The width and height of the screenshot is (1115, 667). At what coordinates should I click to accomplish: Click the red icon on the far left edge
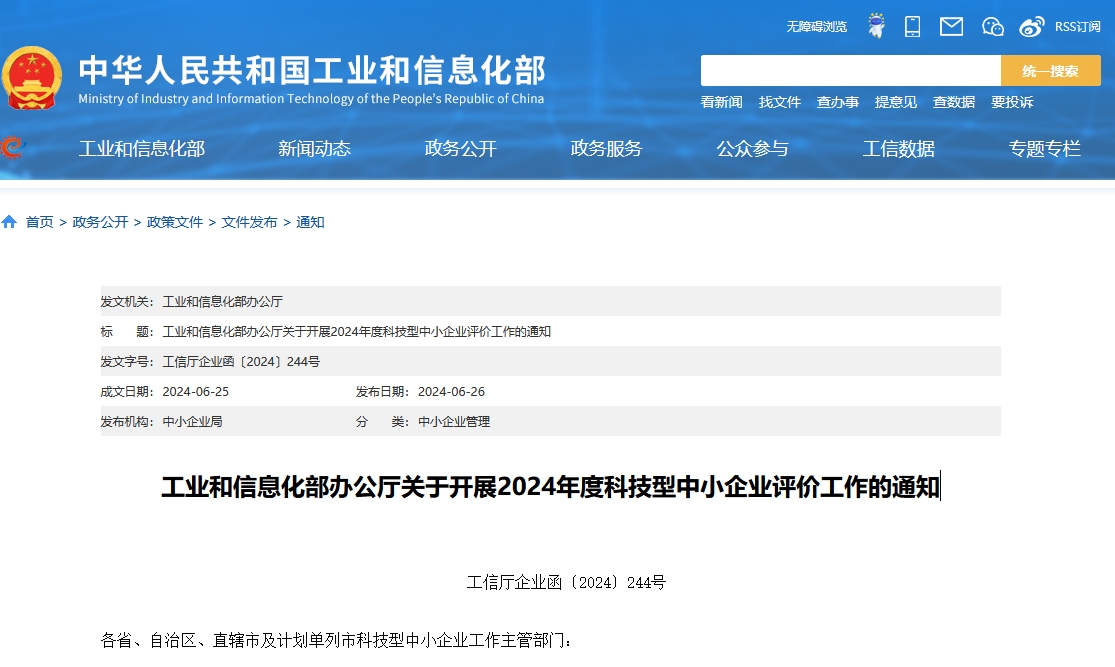point(10,147)
